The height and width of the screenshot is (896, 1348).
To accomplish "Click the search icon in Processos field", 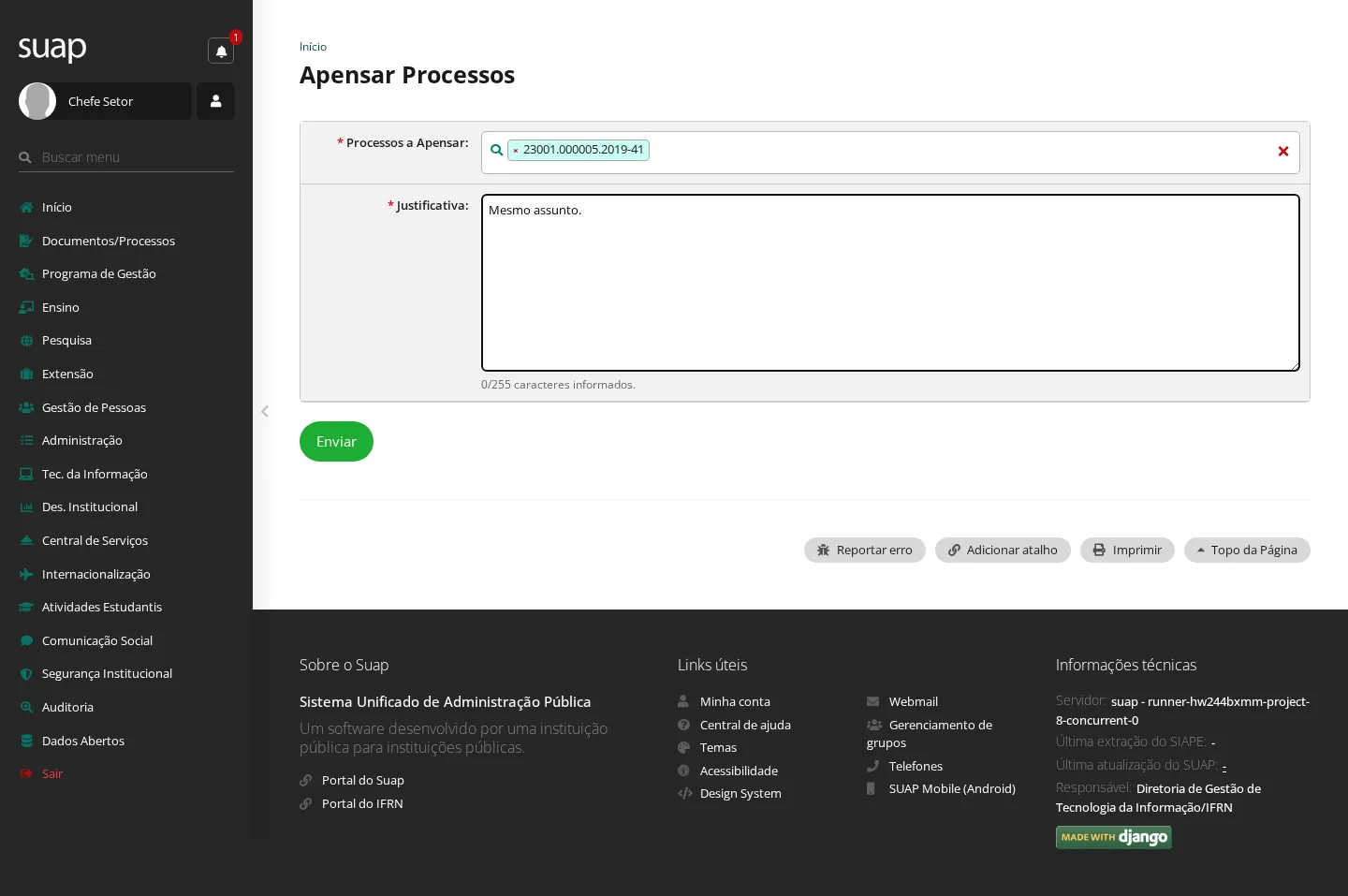I will [x=496, y=150].
